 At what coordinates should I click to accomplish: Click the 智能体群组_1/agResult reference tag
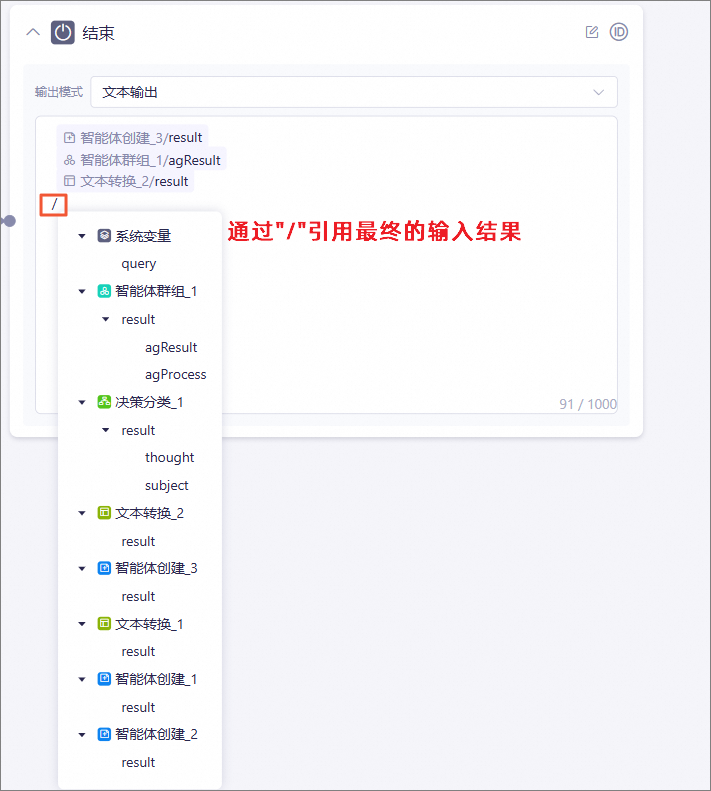point(142,160)
